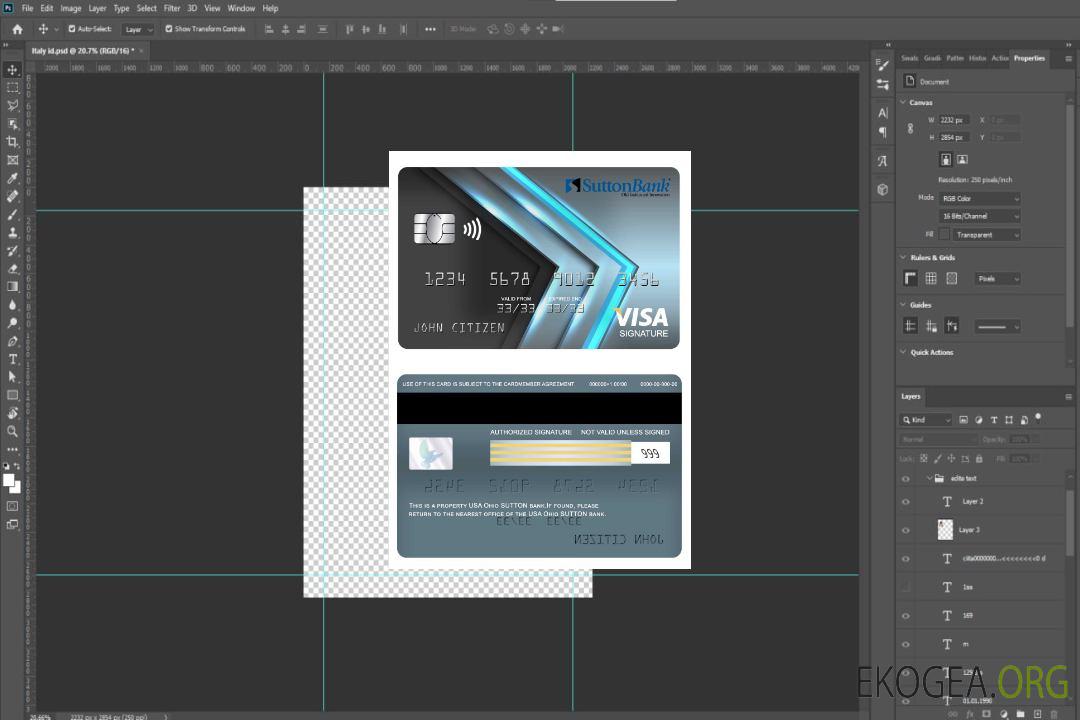
Task: Select the Blur tool
Action: (x=12, y=305)
